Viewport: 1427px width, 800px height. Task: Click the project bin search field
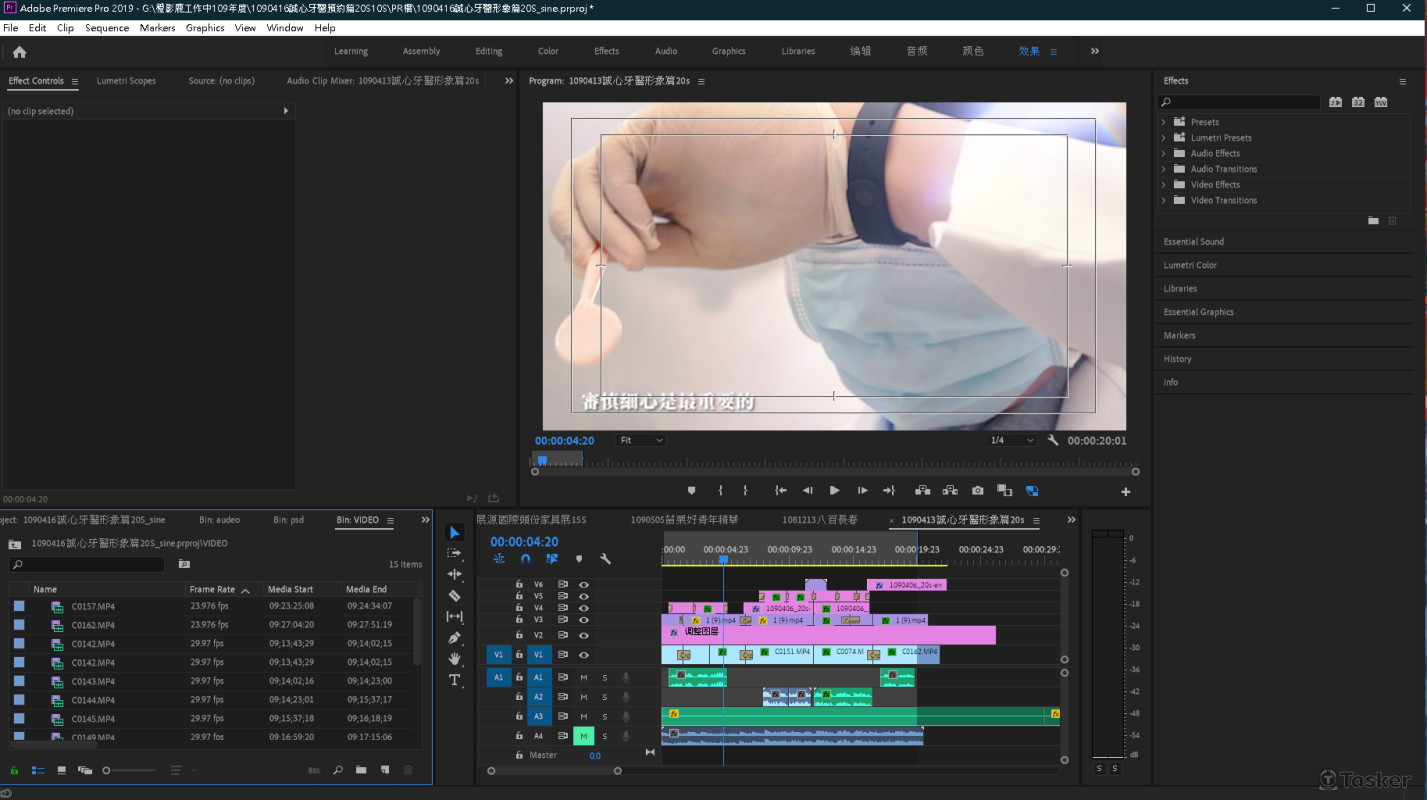coord(90,565)
